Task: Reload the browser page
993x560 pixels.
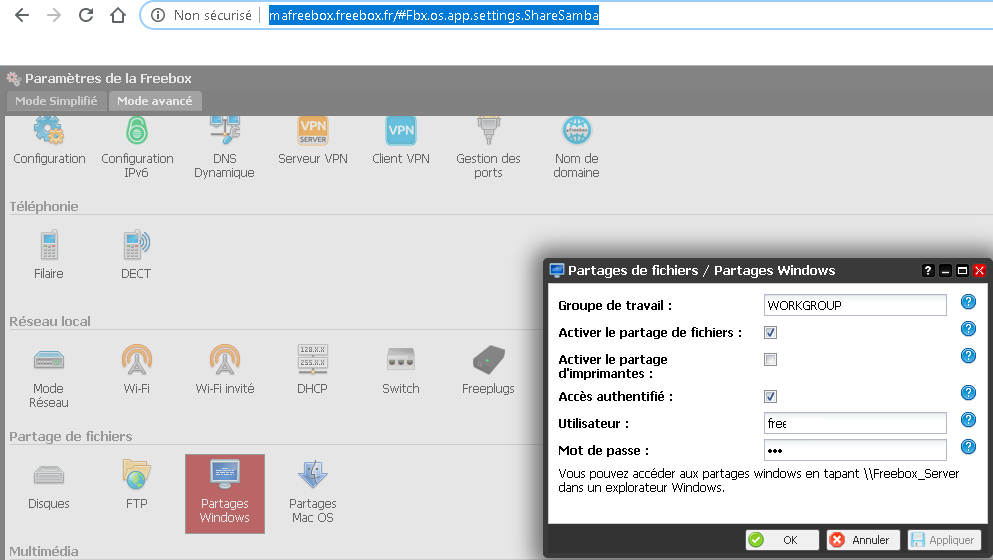Action: coord(85,15)
